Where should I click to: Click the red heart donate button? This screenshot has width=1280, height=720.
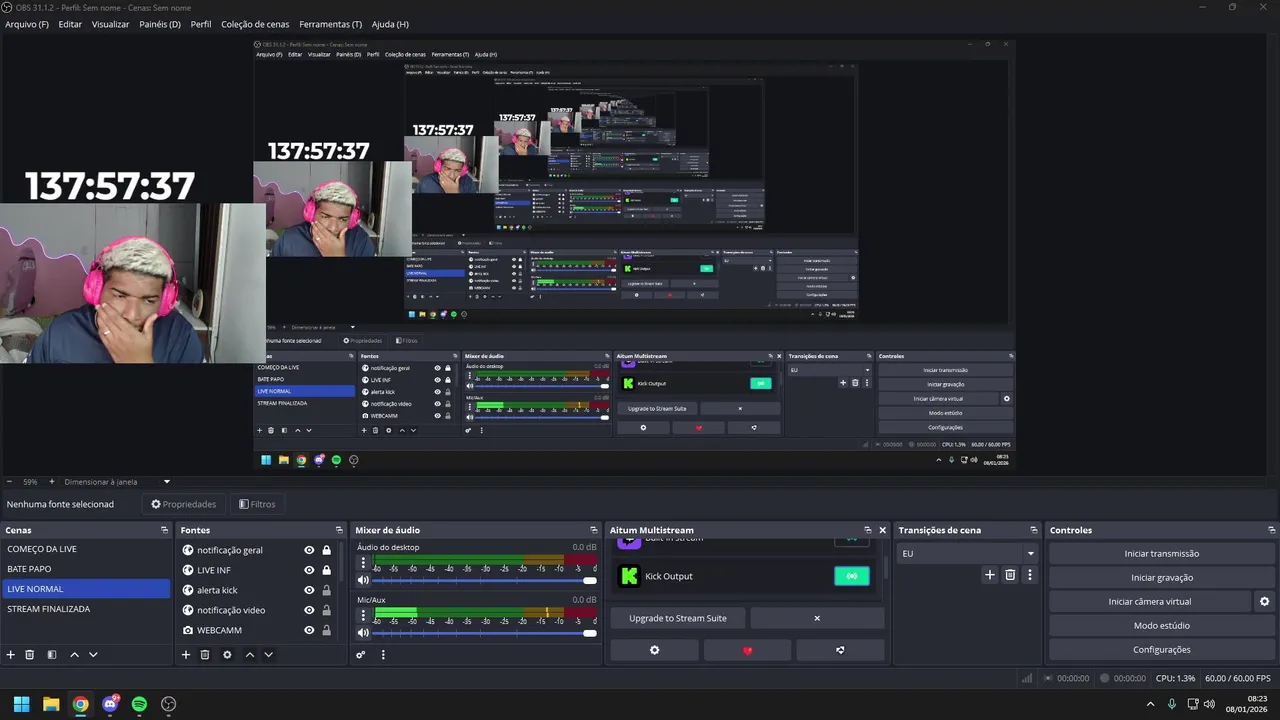747,650
